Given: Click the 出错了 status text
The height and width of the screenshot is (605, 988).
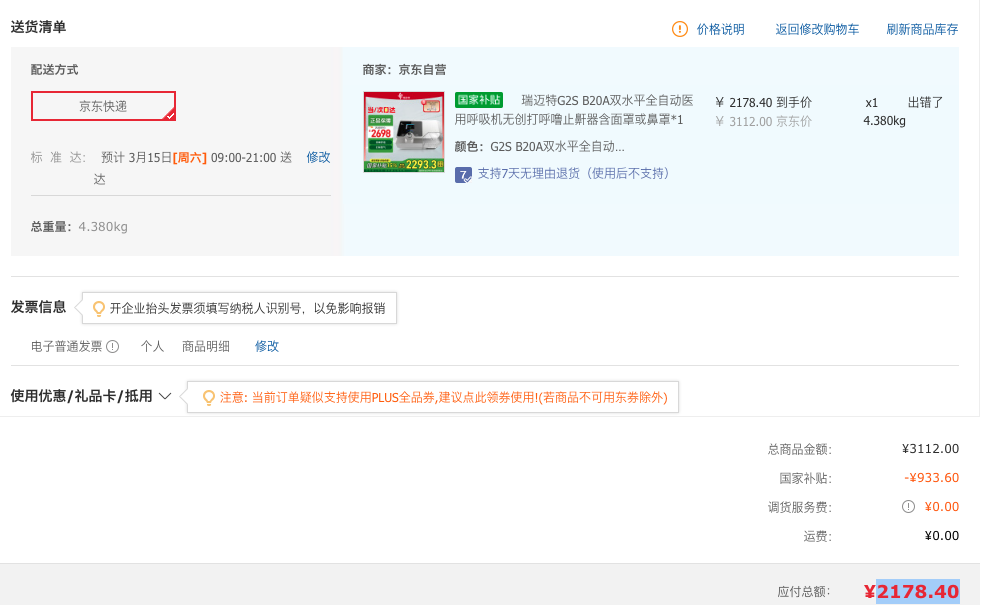Looking at the screenshot, I should [x=925, y=102].
